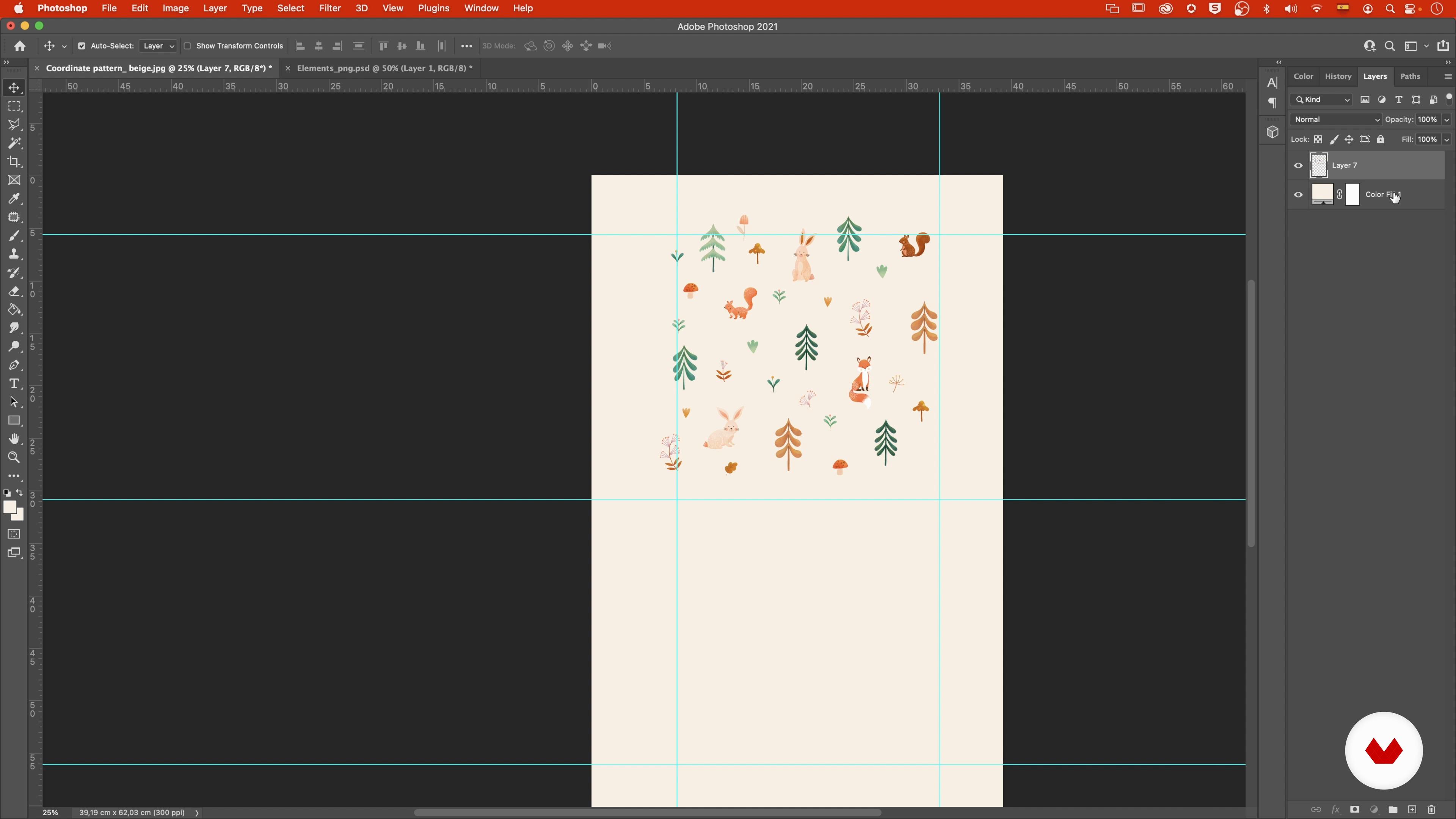Toggle lock position
The width and height of the screenshot is (1456, 819).
pyautogui.click(x=1349, y=140)
